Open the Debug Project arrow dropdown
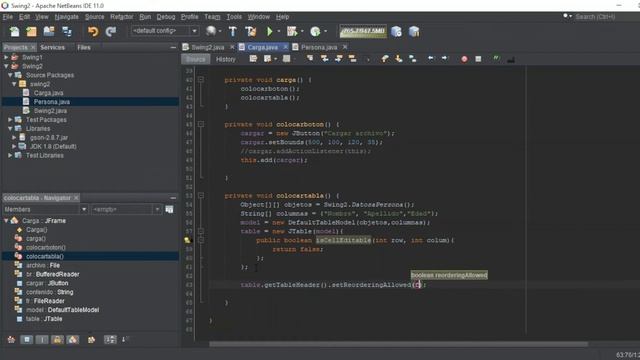Viewport: 640px width, 360px height. click(x=302, y=31)
